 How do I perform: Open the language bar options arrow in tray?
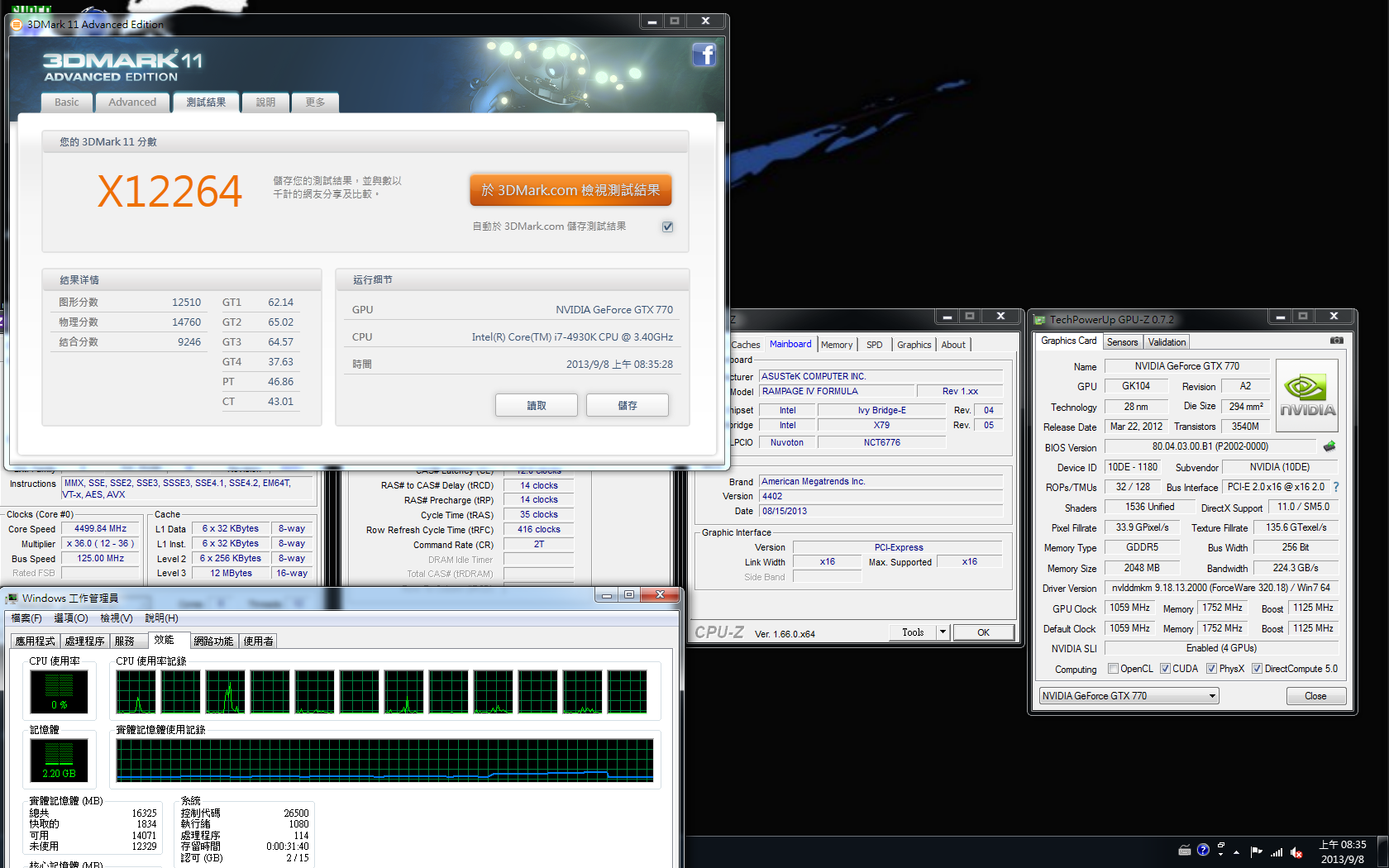(x=1221, y=854)
